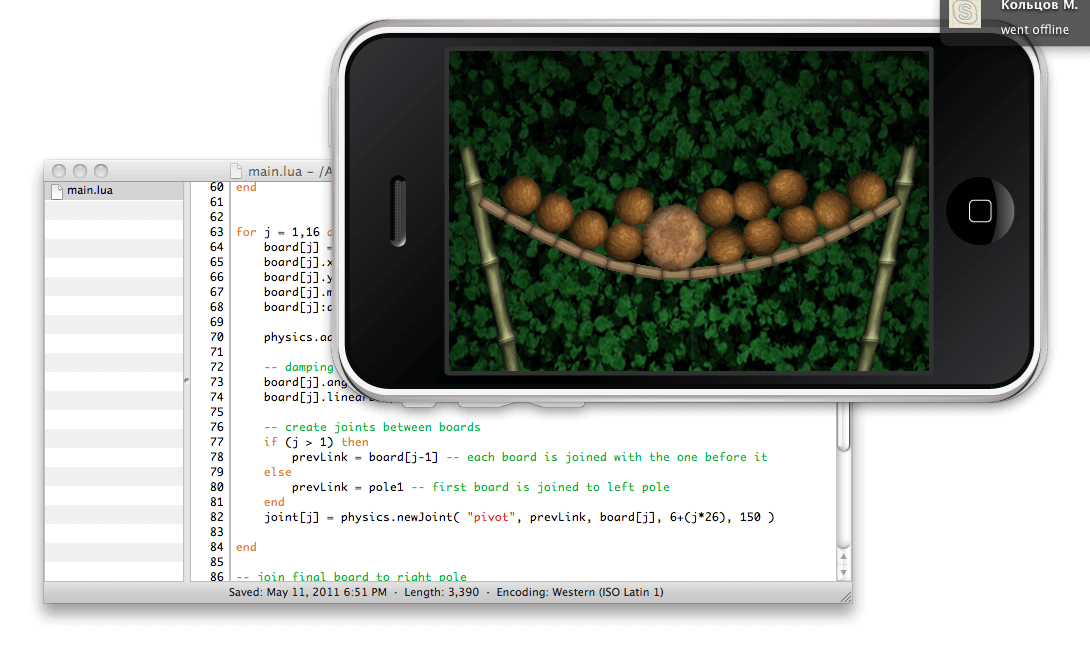Screen dimensions: 1090x664
Task: Click line number 77 in the gutter
Action: 217,442
